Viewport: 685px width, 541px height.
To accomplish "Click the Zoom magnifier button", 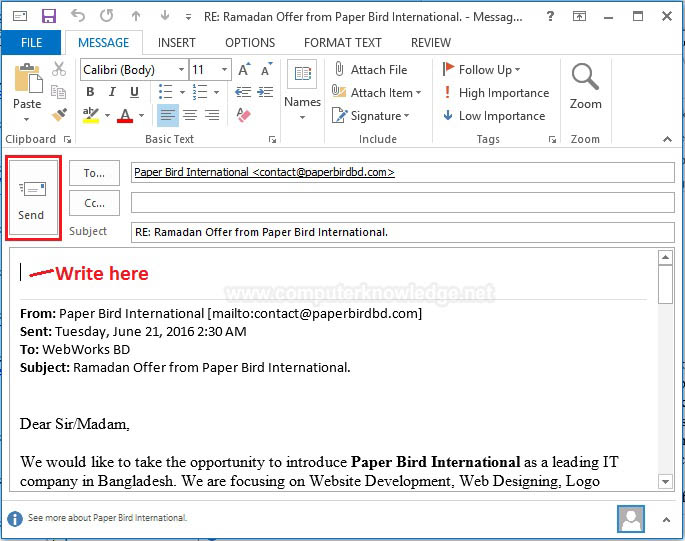I will (x=585, y=87).
